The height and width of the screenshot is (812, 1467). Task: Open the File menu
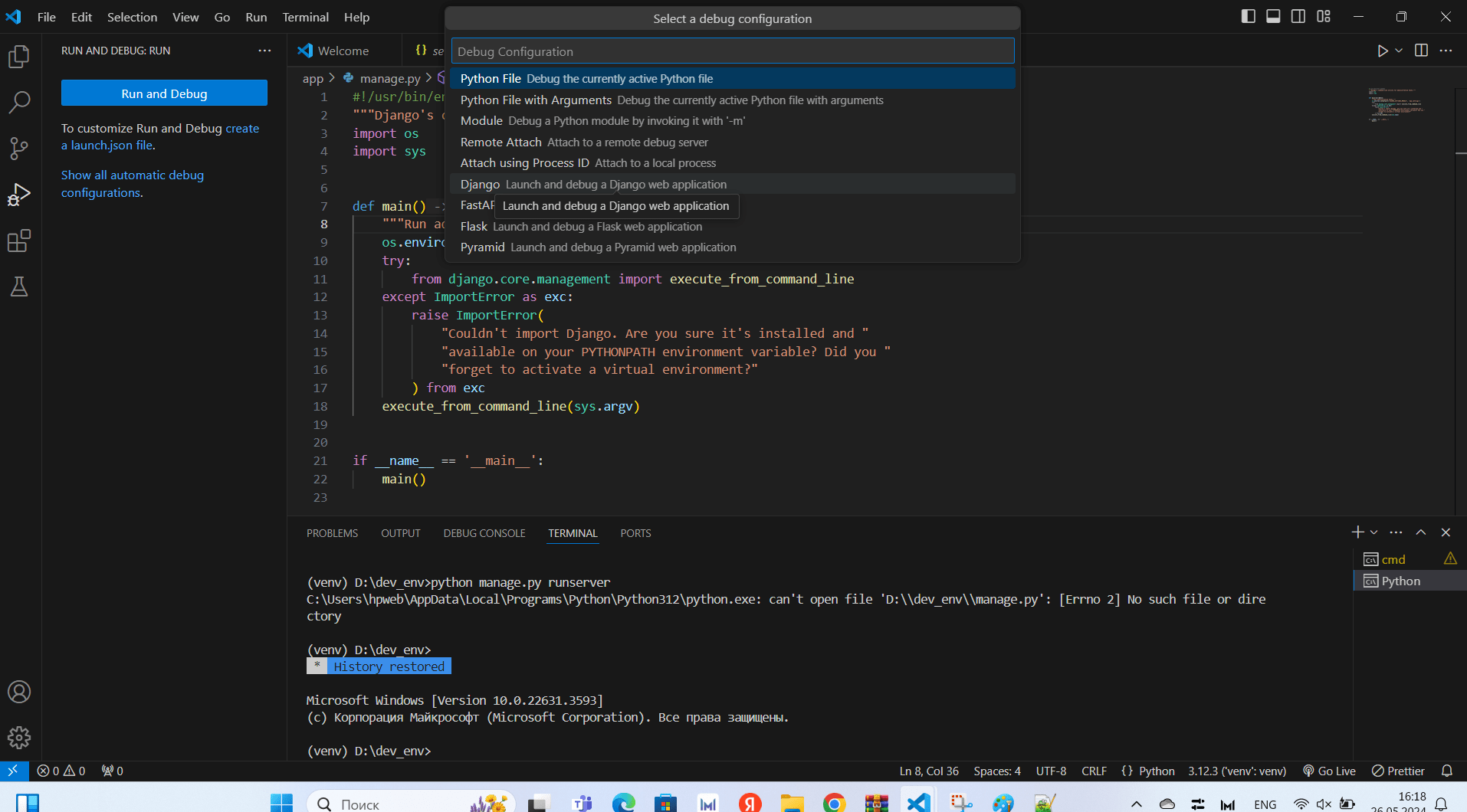coord(46,17)
